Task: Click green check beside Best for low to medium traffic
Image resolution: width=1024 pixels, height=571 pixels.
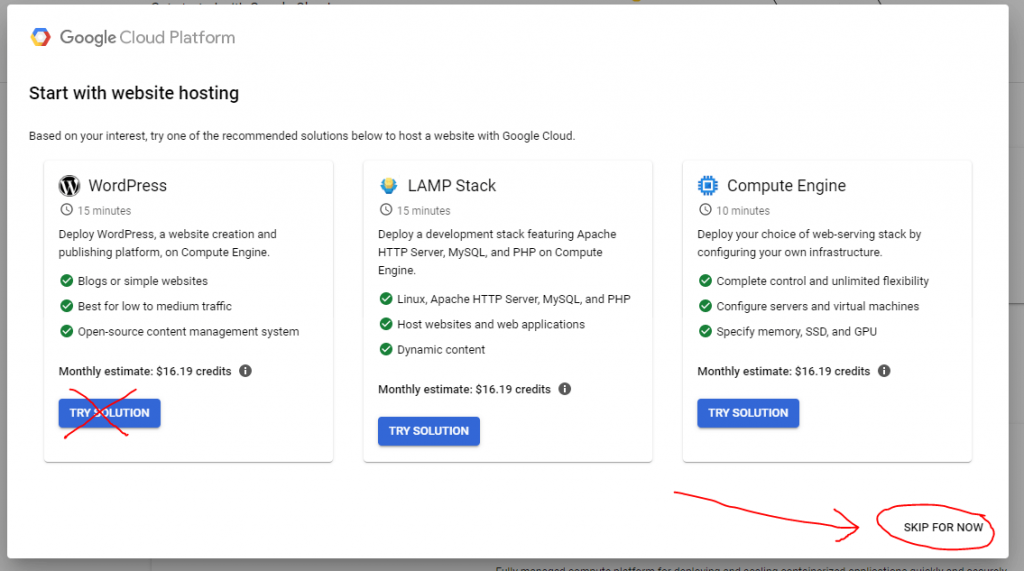Action: click(x=67, y=306)
